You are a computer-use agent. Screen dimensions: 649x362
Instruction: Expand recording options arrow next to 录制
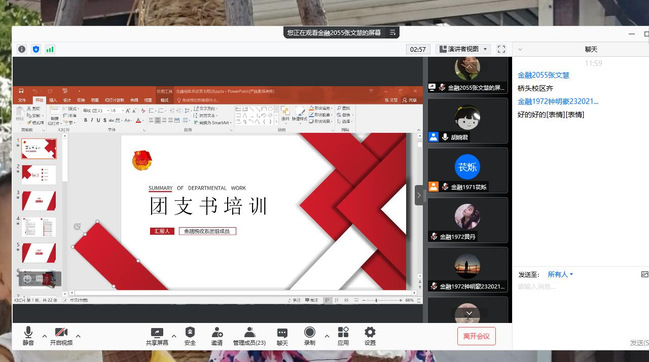(327, 336)
